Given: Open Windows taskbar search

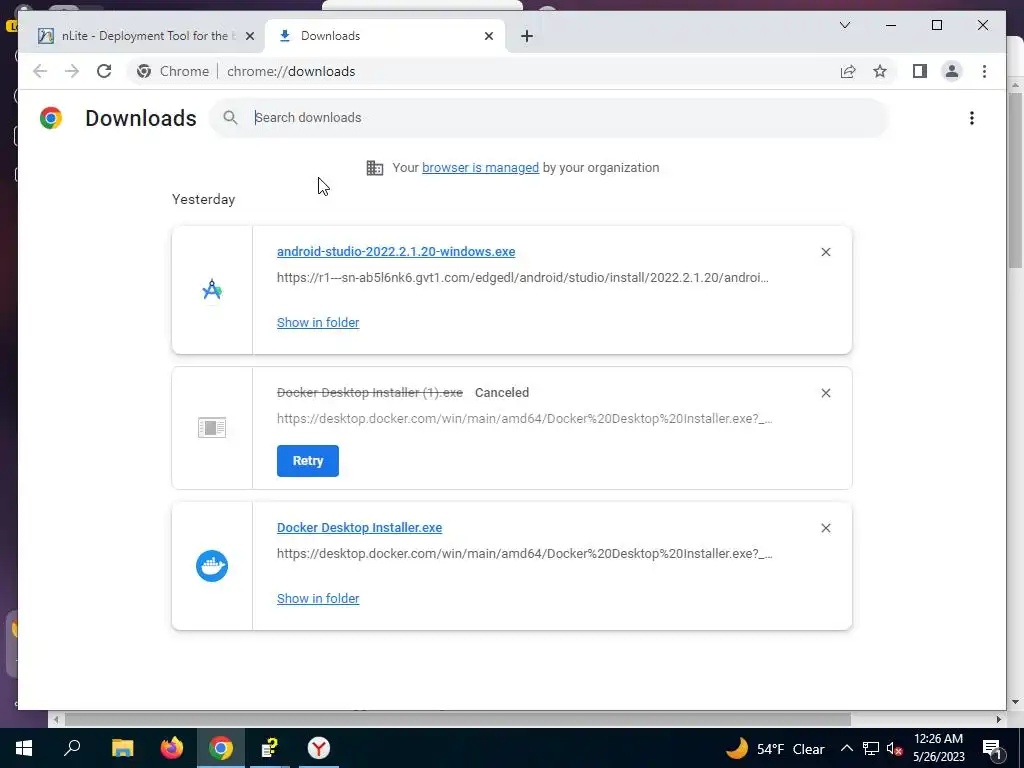Looking at the screenshot, I should click(x=72, y=748).
